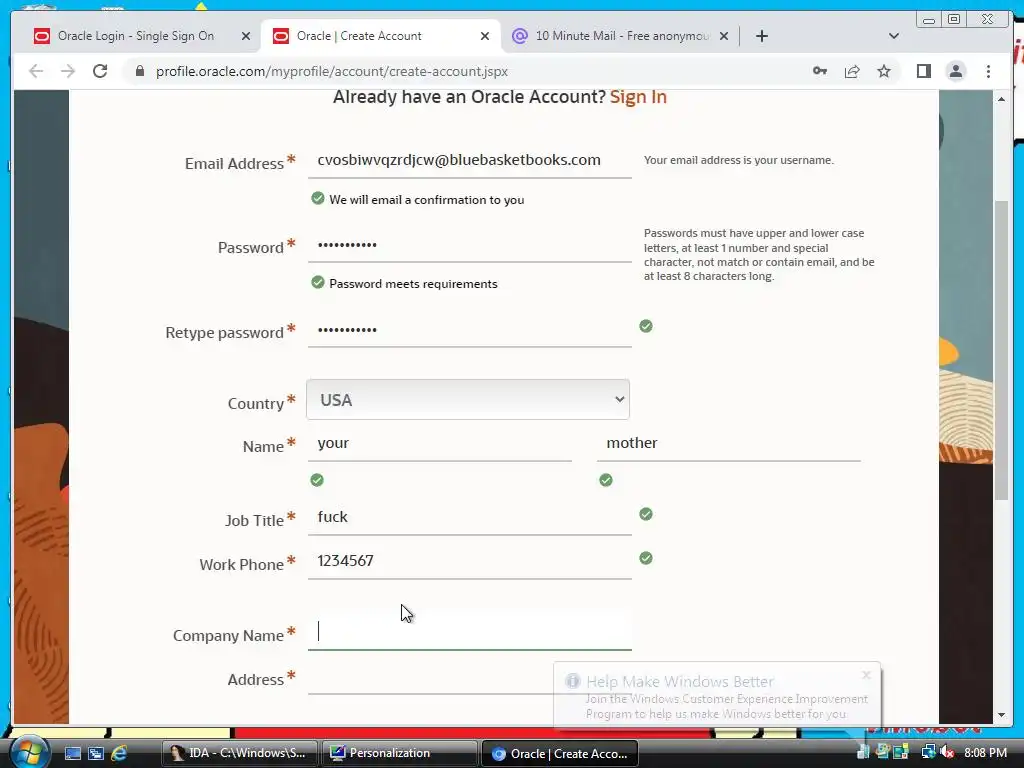The width and height of the screenshot is (1024, 768).
Task: Close the 10 Minute Mail tab
Action: (x=724, y=36)
